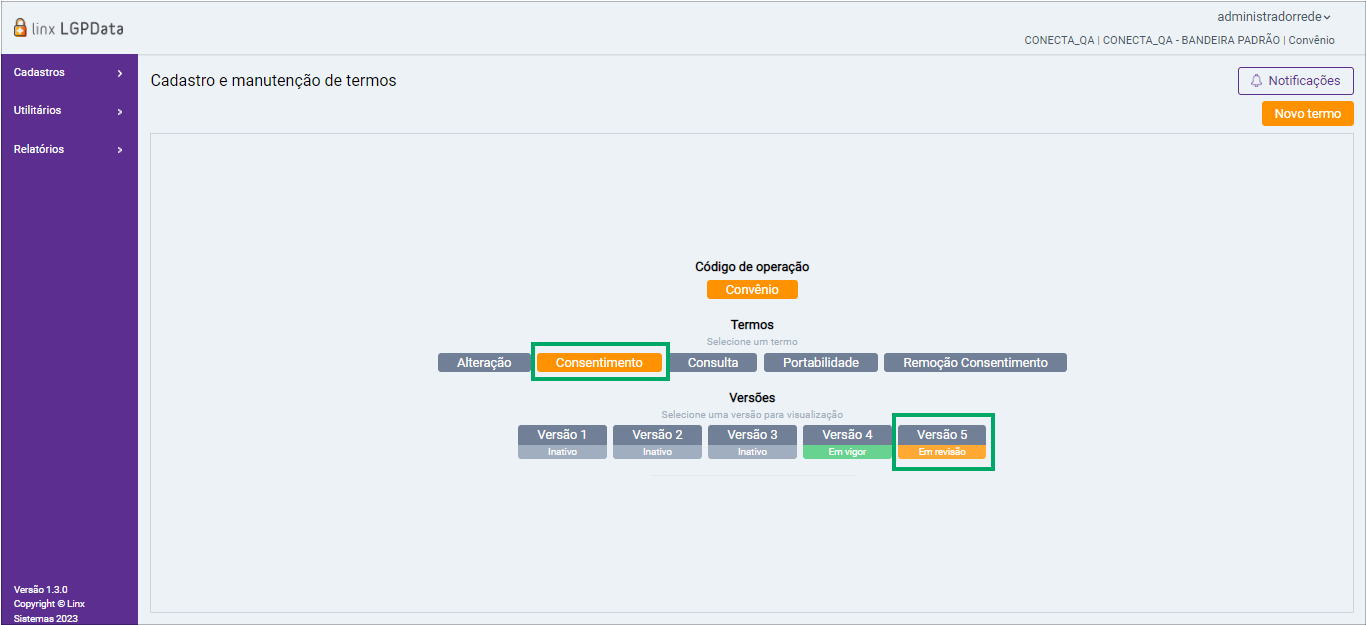
Task: Select the Consentimento term tab
Action: coord(599,363)
